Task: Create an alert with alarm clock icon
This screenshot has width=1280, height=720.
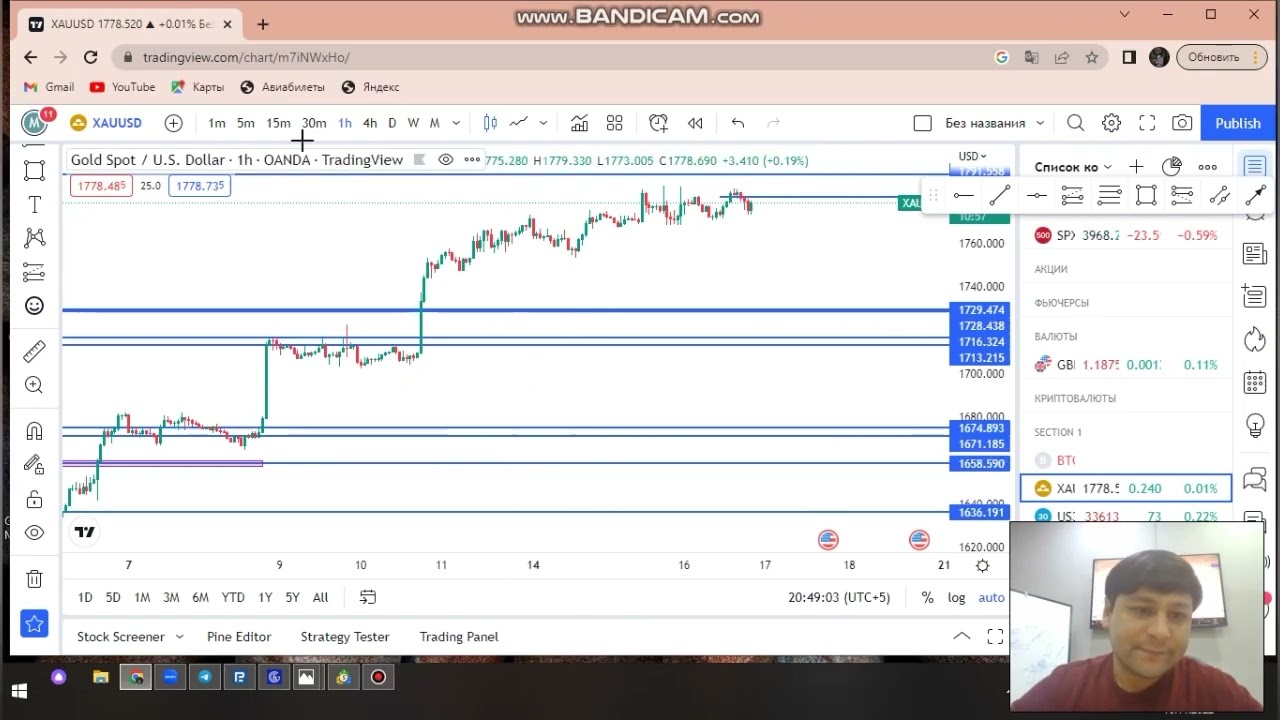Action: (658, 123)
